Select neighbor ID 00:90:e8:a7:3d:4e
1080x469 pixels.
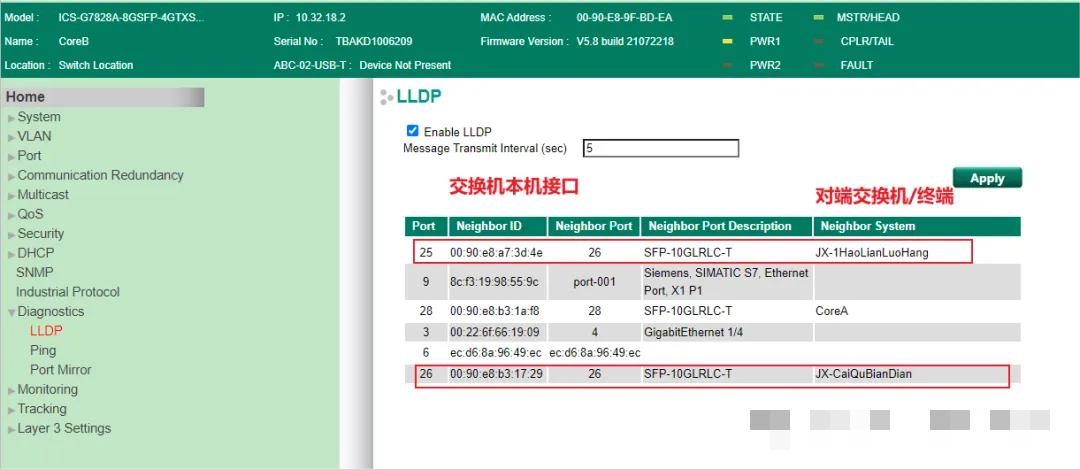tap(497, 253)
